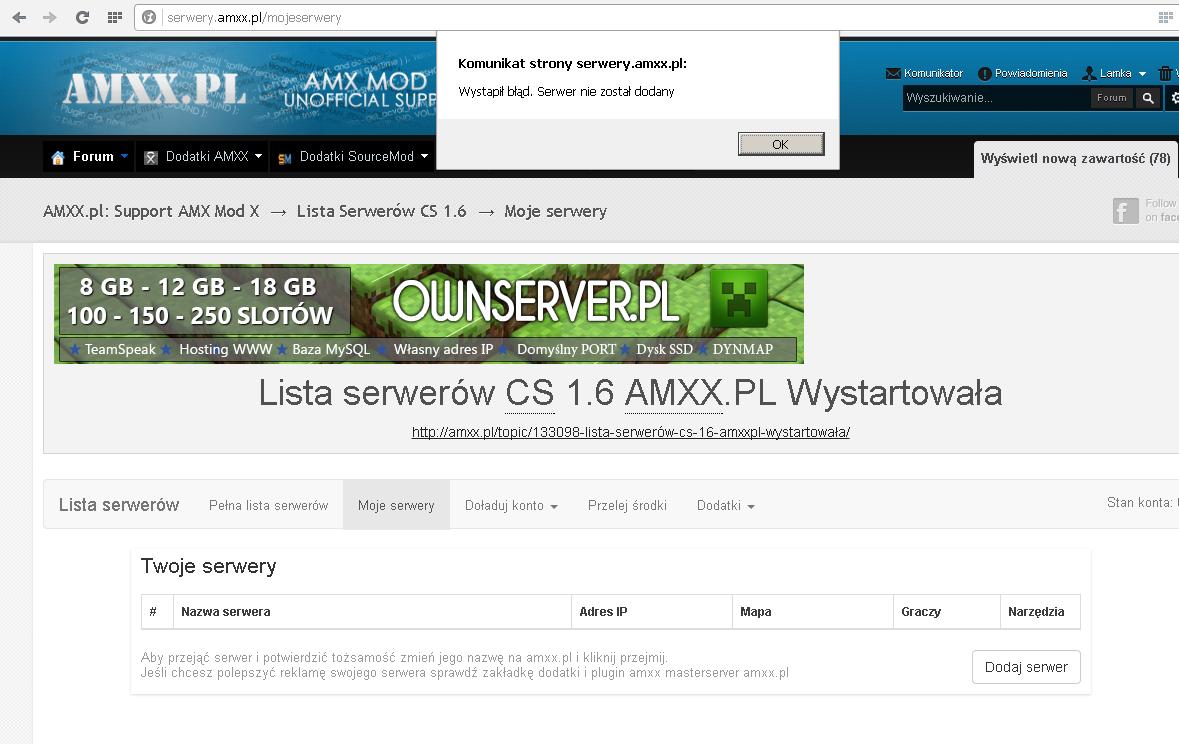This screenshot has height=744, width=1179.
Task: Click the Powiadomienia alert icon
Action: [984, 74]
